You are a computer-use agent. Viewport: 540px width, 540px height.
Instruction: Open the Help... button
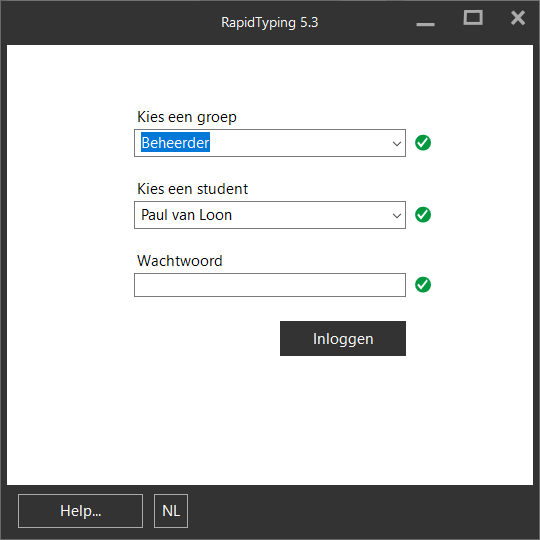pyautogui.click(x=80, y=511)
